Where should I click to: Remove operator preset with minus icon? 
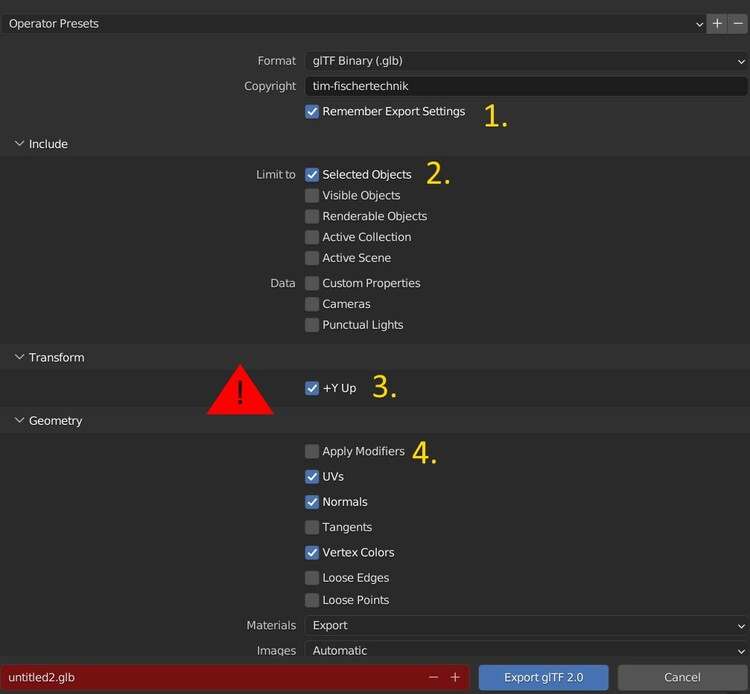click(x=737, y=23)
